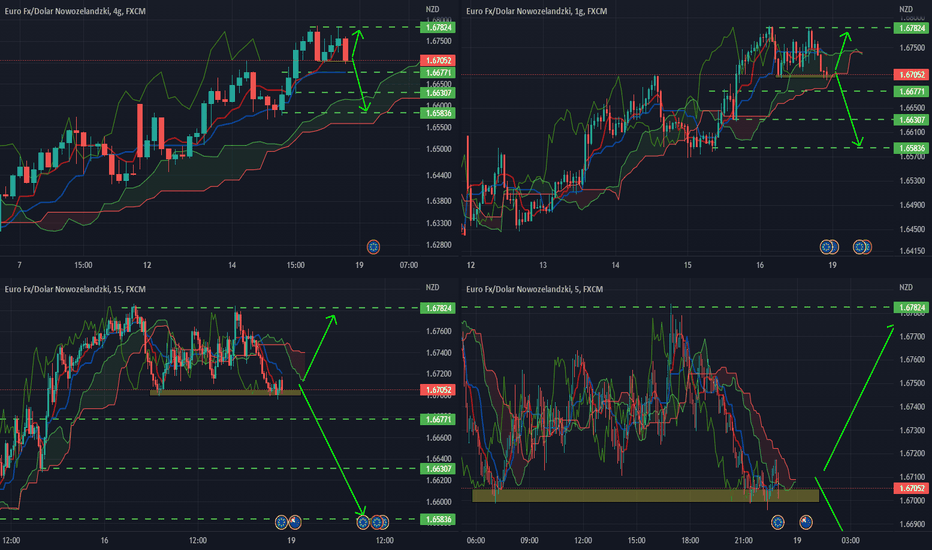
Task: Click the 1.62800 axis value in 4g chart
Action: pos(438,244)
